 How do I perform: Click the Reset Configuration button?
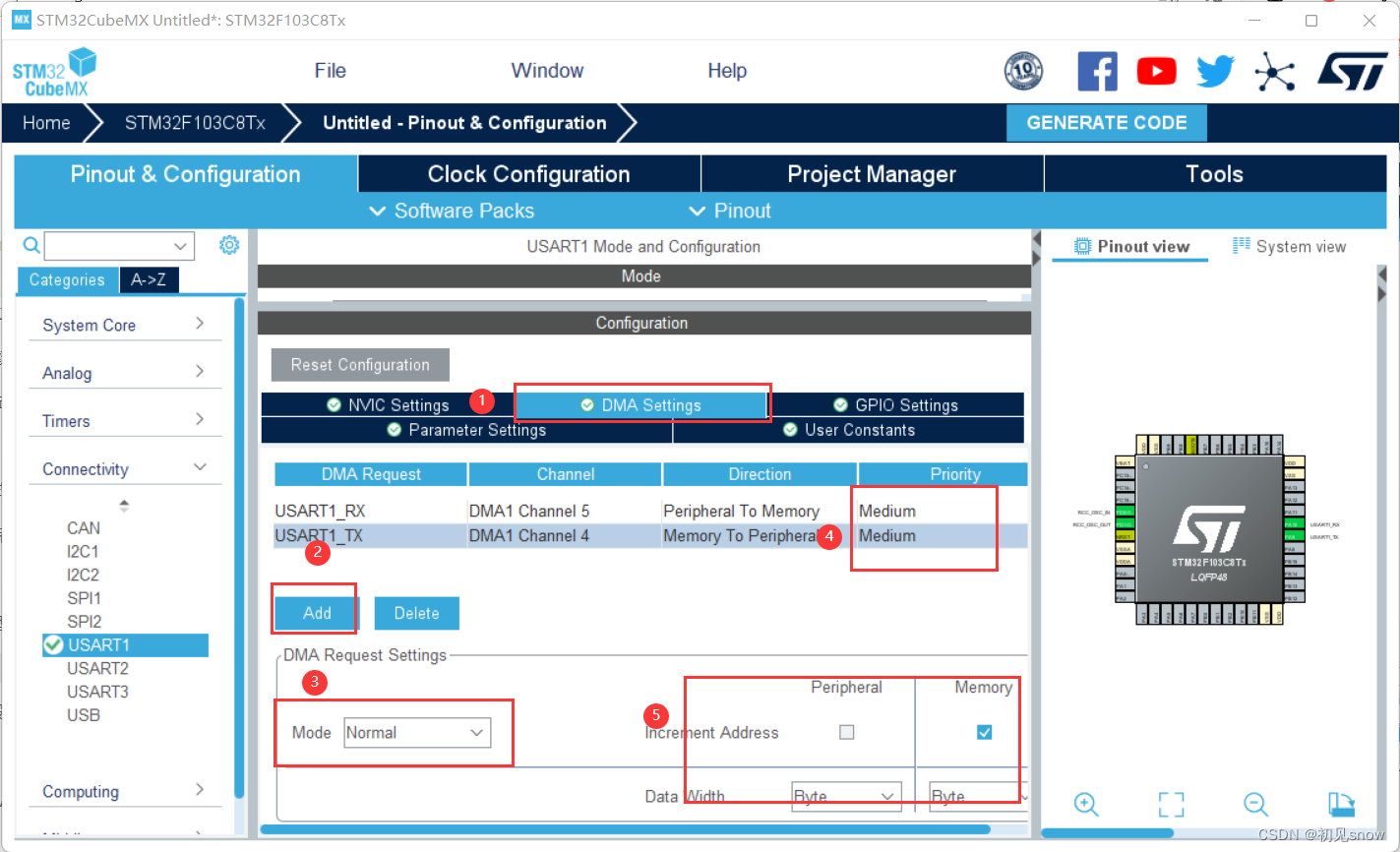[x=360, y=365]
